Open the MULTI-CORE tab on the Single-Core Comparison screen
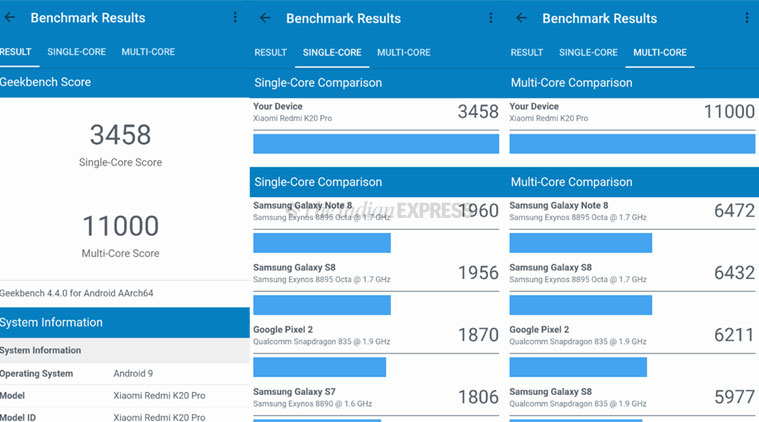 click(404, 52)
